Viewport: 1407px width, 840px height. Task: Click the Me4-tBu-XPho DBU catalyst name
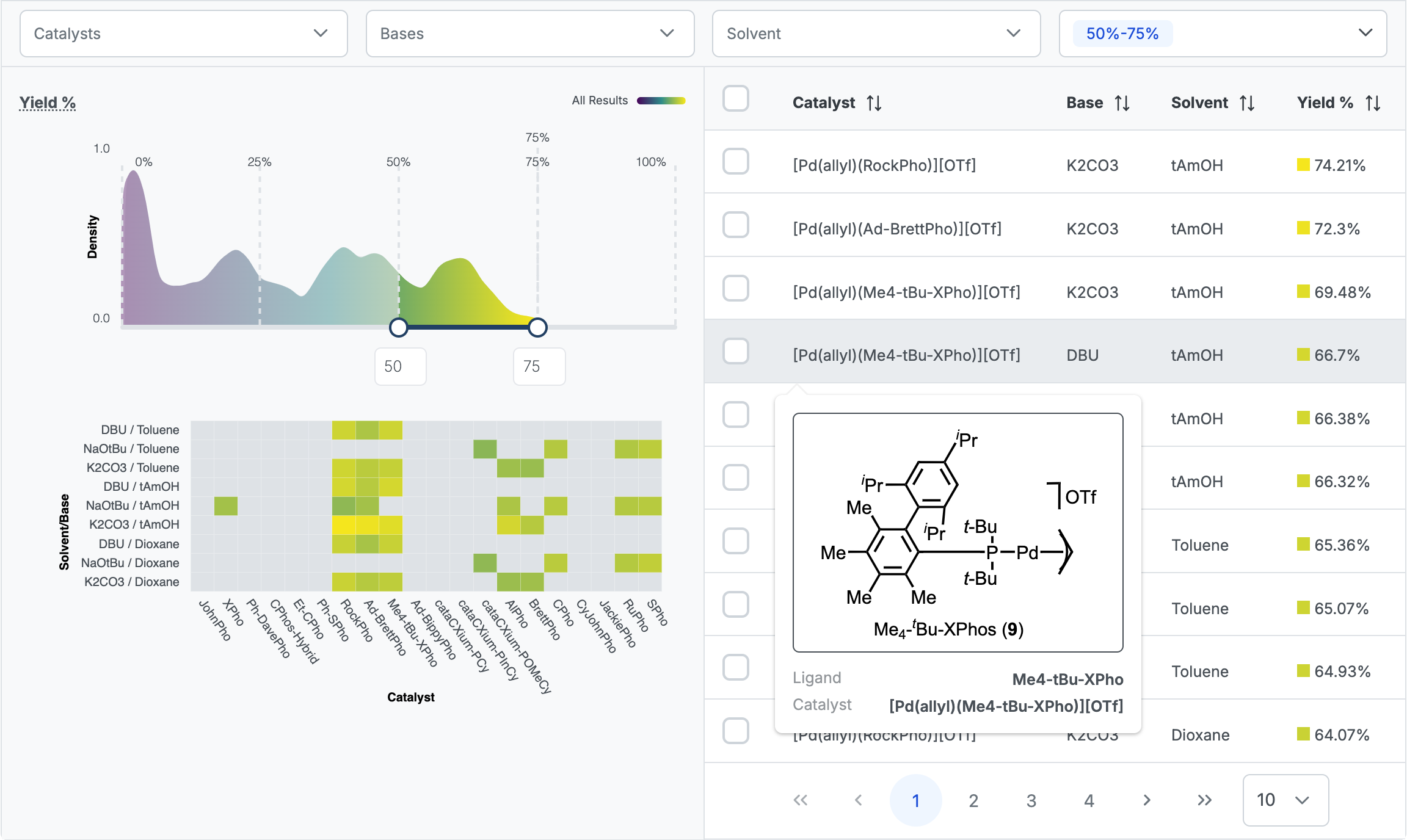coord(906,355)
